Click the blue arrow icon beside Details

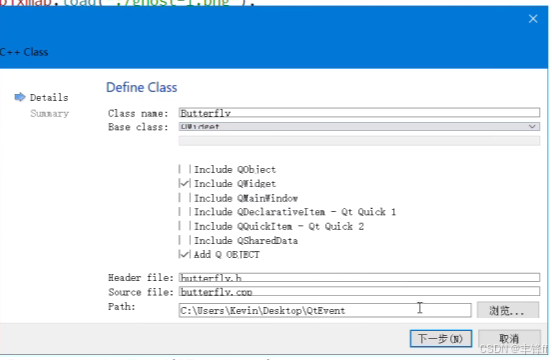(x=20, y=97)
